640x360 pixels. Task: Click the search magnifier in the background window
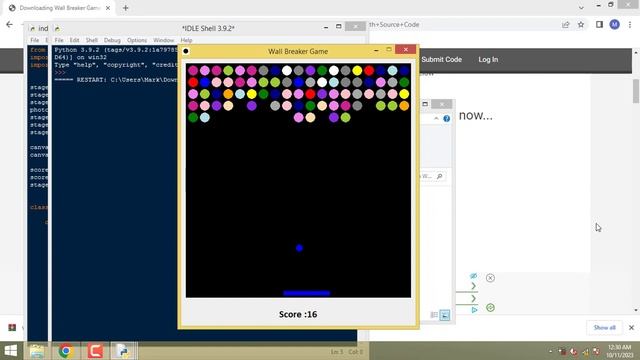click(x=440, y=176)
